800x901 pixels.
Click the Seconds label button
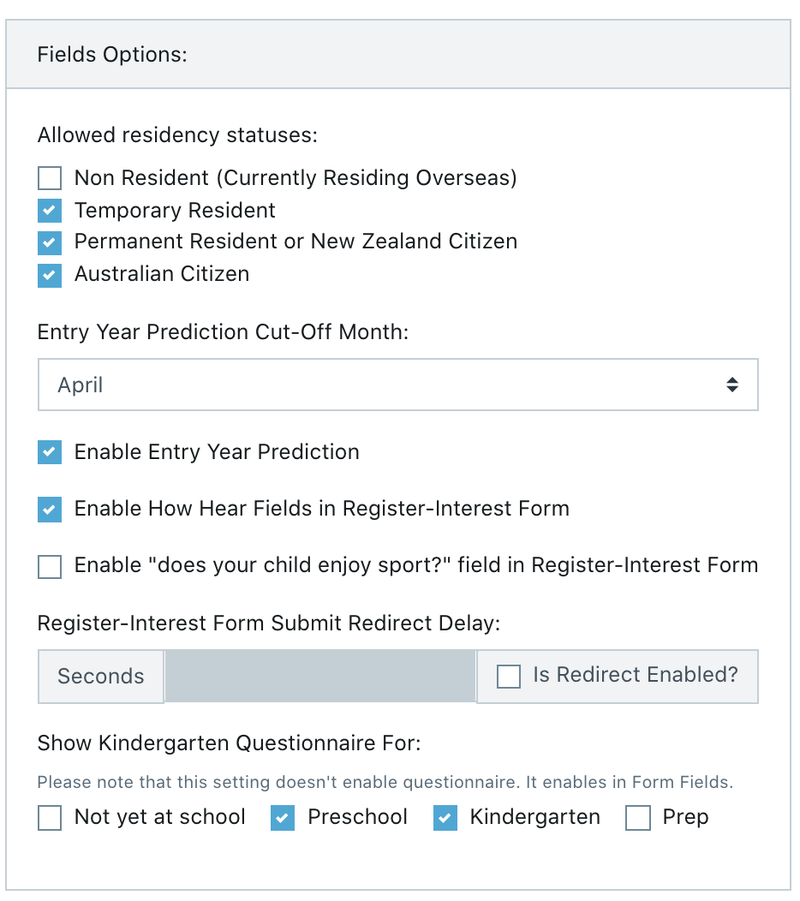click(x=100, y=676)
